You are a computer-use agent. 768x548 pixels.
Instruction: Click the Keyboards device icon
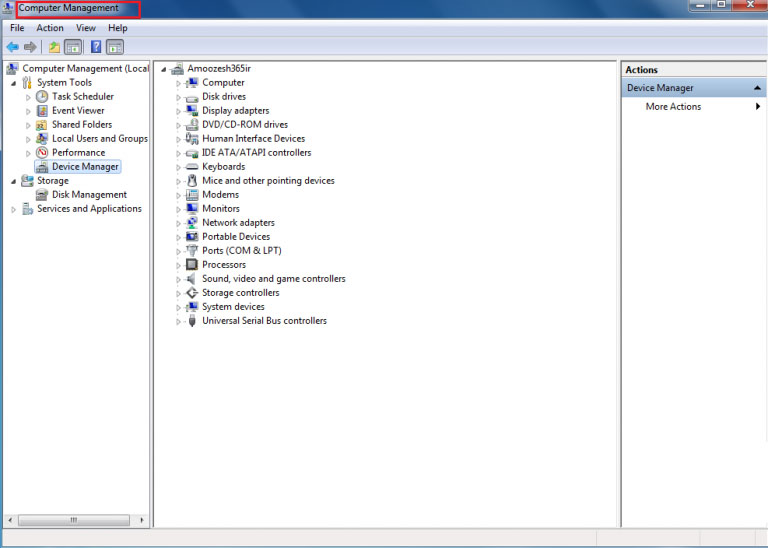coord(192,167)
